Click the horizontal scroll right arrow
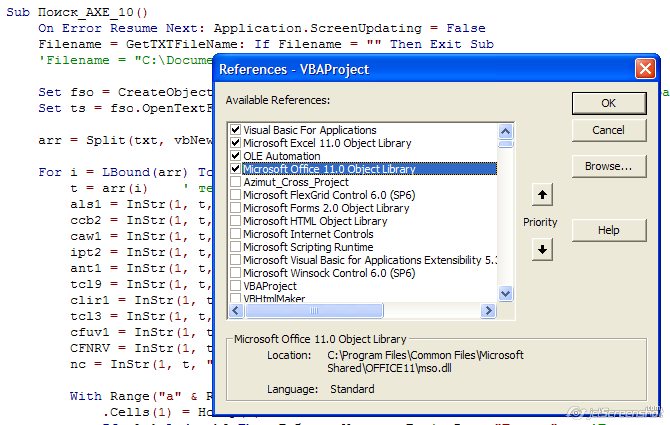670x425 pixels. pos(488,311)
